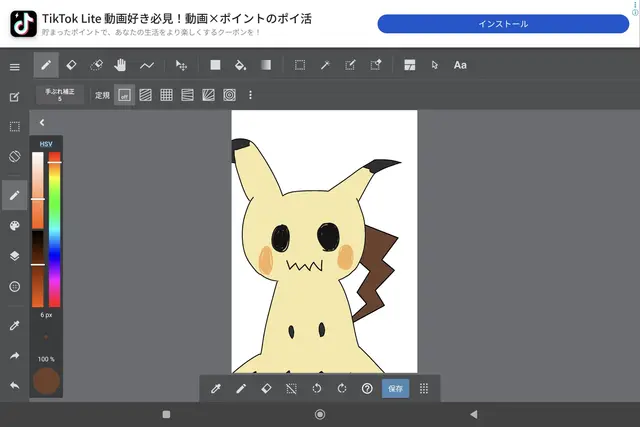
Task: Open the layers panel
Action: pos(15,256)
